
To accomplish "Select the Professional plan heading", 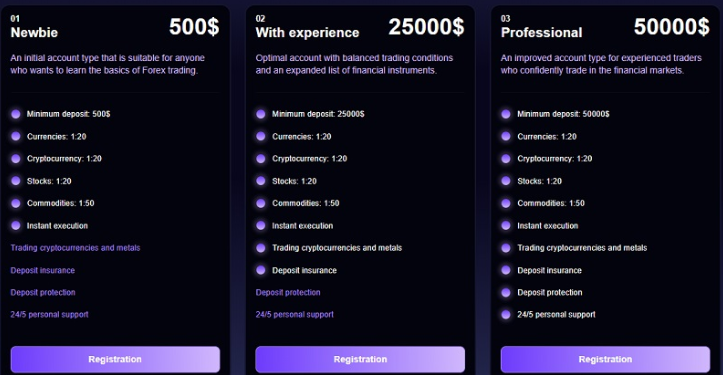I will 541,32.
